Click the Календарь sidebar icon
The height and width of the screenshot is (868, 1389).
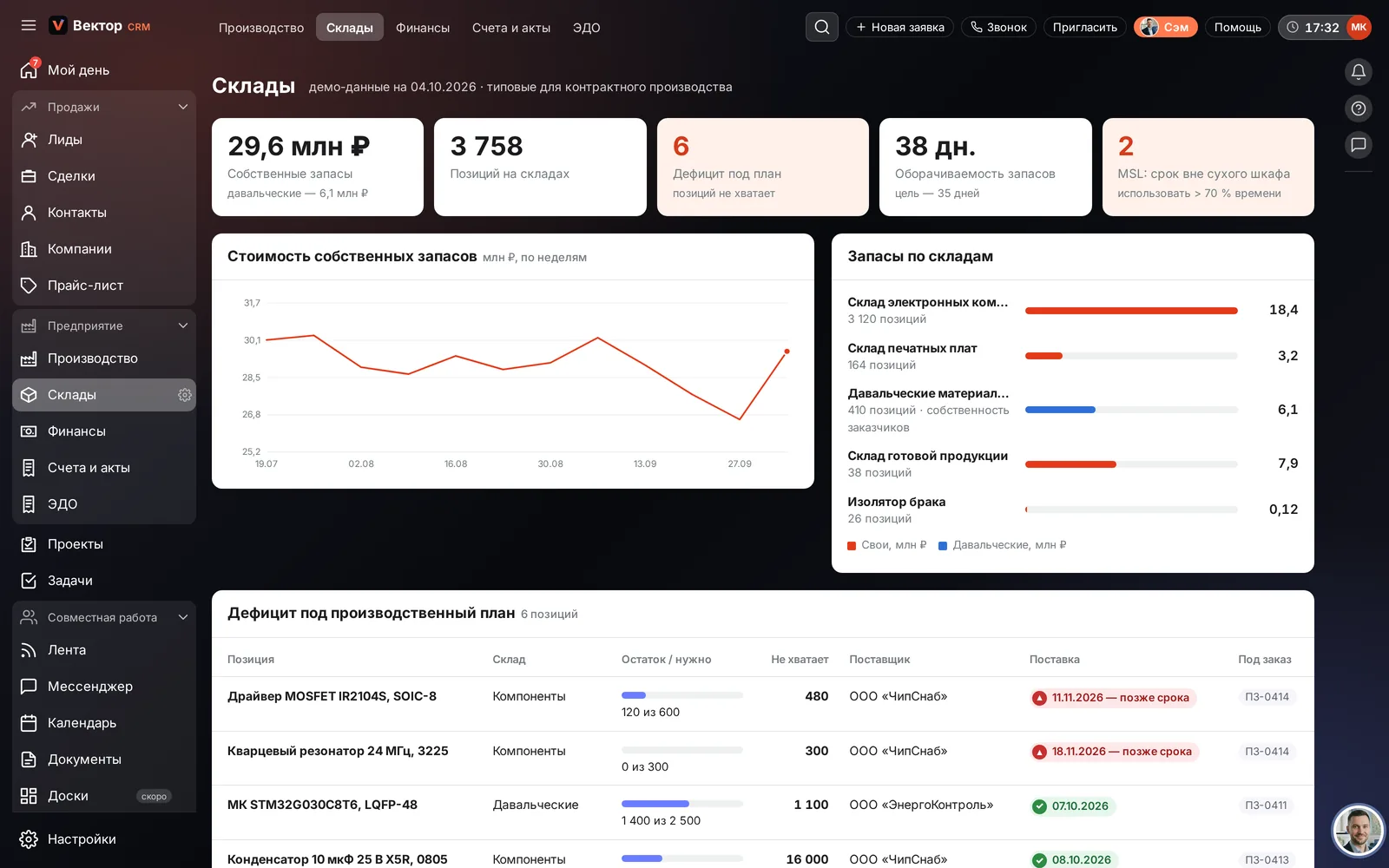tap(29, 723)
